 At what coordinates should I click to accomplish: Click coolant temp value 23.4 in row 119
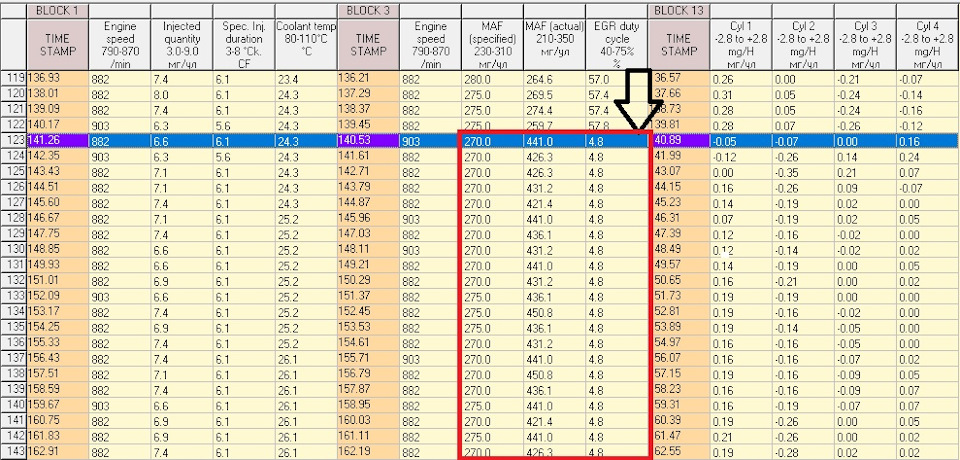306,79
